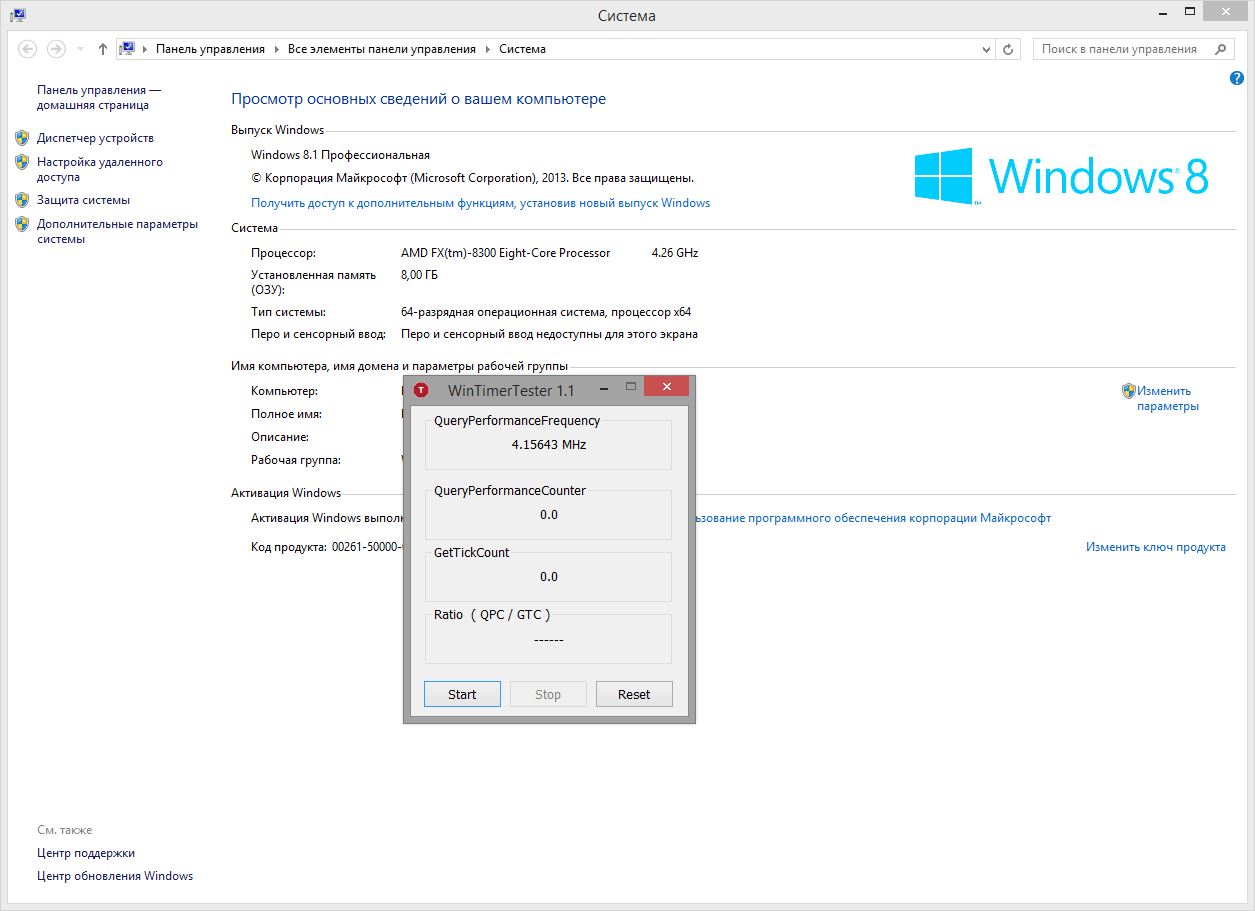This screenshot has width=1255, height=911.
Task: Click shield icon beside Дополнительные параметры системы
Action: (x=22, y=223)
